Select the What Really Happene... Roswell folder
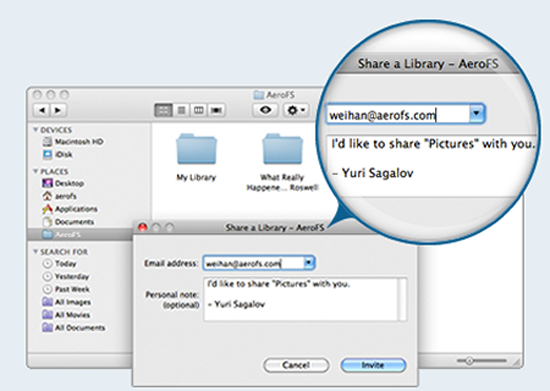Image resolution: width=550 pixels, height=391 pixels. click(x=282, y=149)
